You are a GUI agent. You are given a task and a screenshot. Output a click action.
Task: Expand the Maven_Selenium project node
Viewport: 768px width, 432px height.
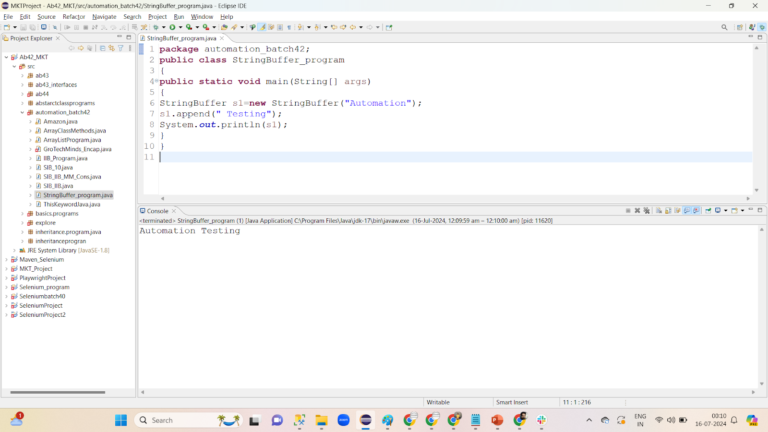click(x=6, y=260)
